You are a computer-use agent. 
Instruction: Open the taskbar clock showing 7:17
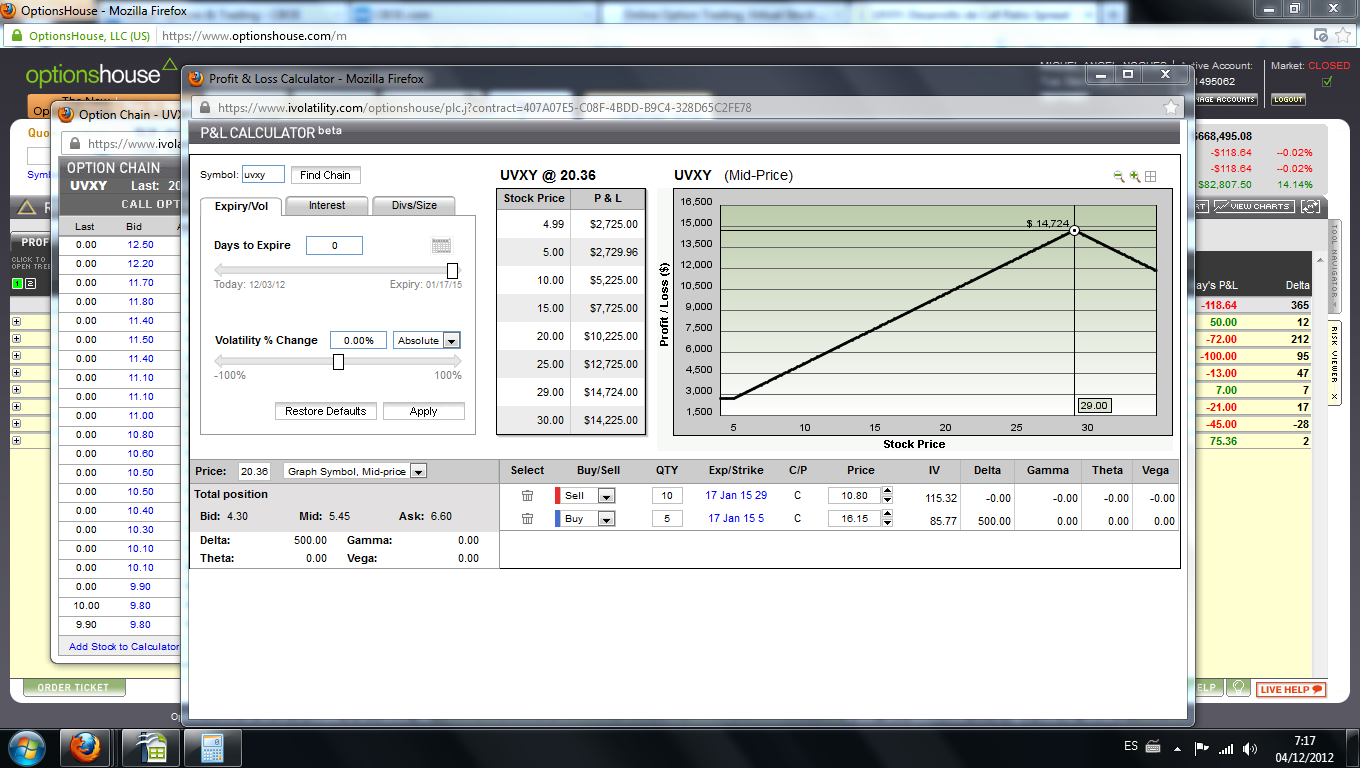1304,748
